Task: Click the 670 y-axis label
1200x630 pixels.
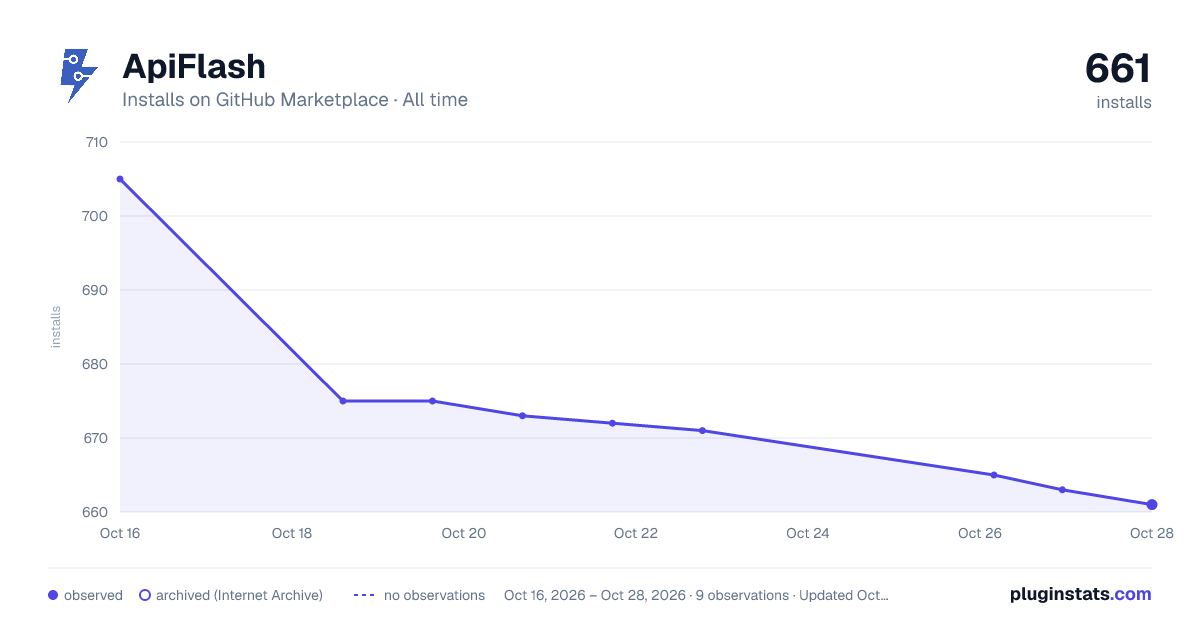Action: click(x=96, y=438)
